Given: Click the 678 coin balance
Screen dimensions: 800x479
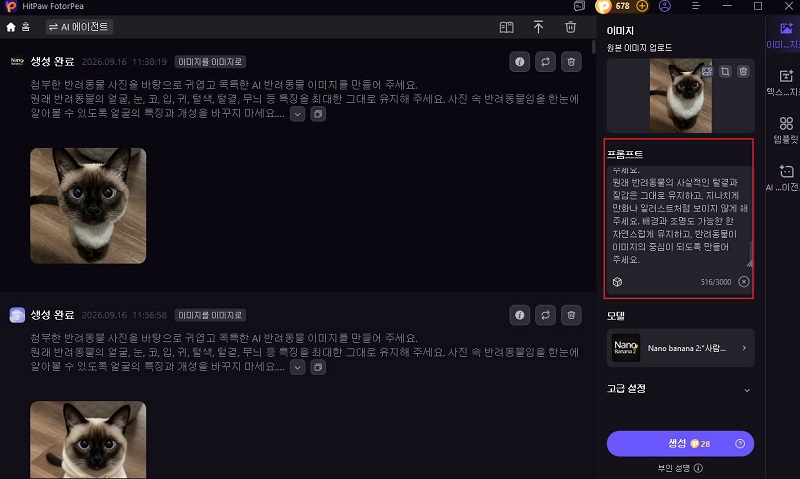Looking at the screenshot, I should [x=622, y=6].
